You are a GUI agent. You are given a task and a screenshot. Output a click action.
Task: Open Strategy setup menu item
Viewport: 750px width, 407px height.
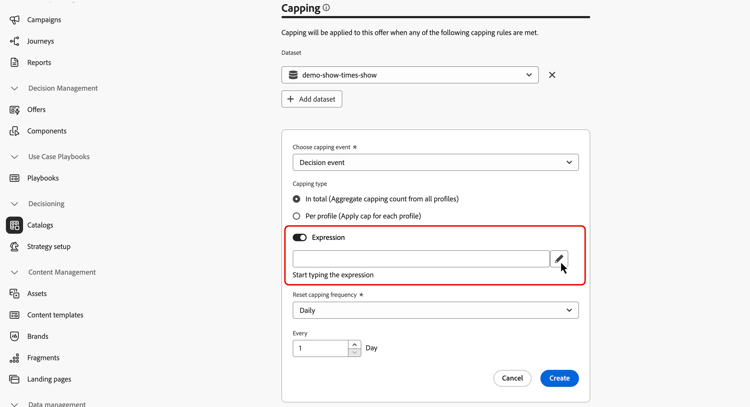coord(48,246)
